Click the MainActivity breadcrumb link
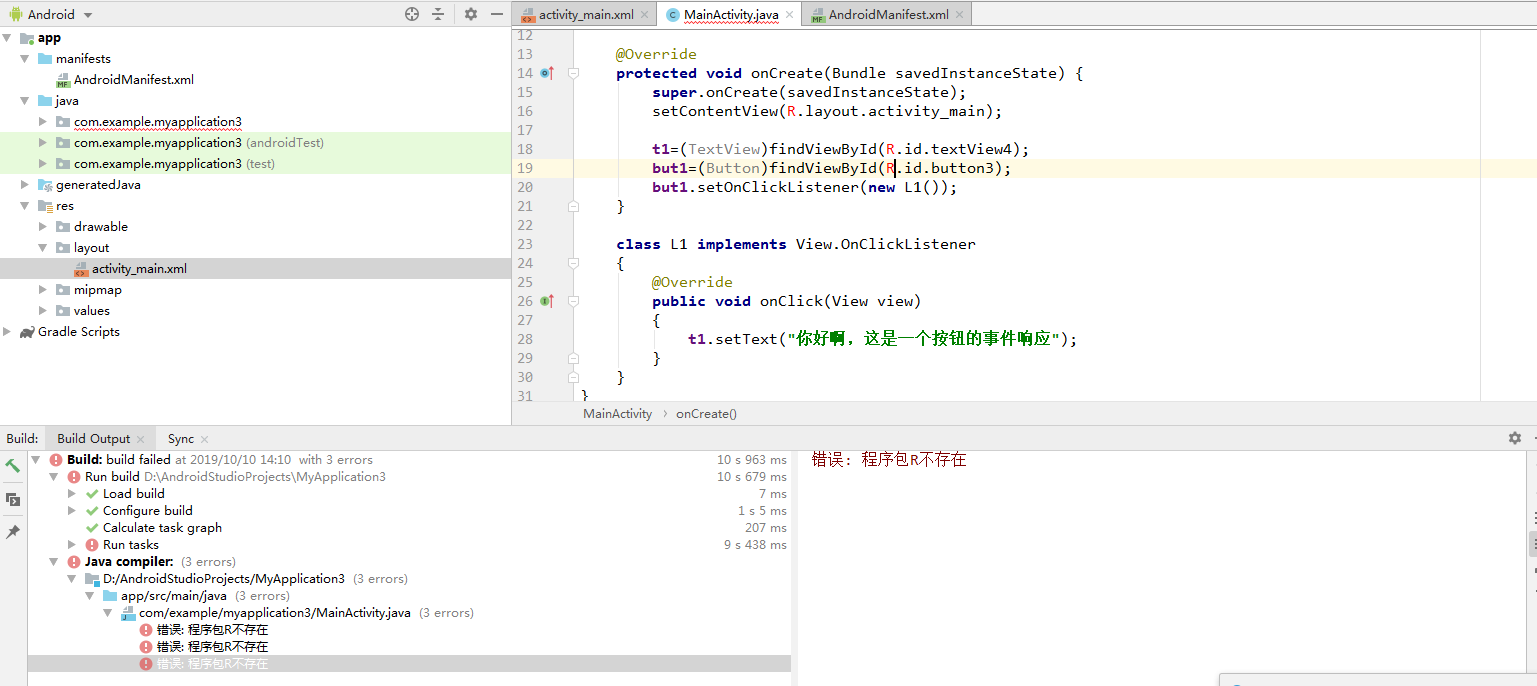The height and width of the screenshot is (686, 1537). pos(618,413)
